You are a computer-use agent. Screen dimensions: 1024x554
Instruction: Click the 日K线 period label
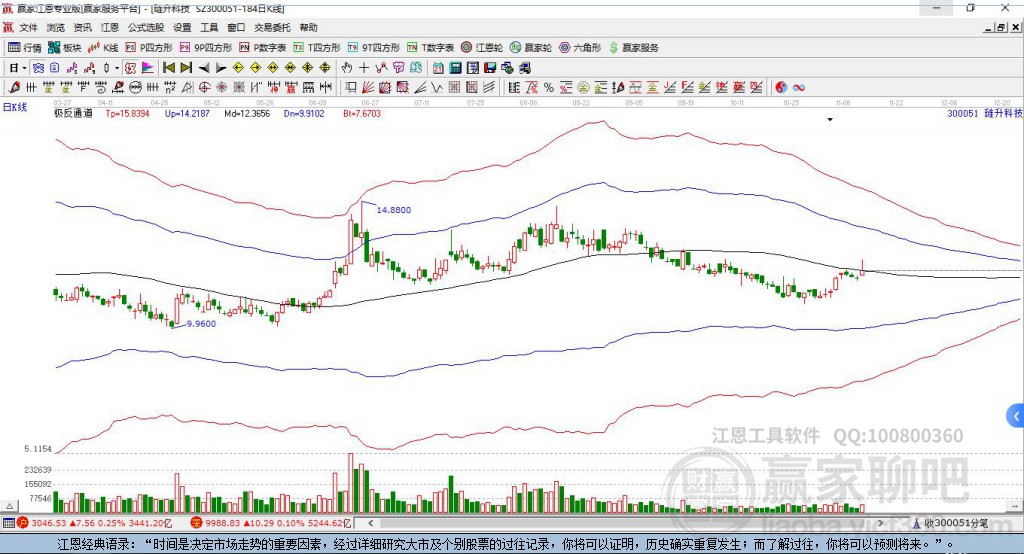click(15, 107)
